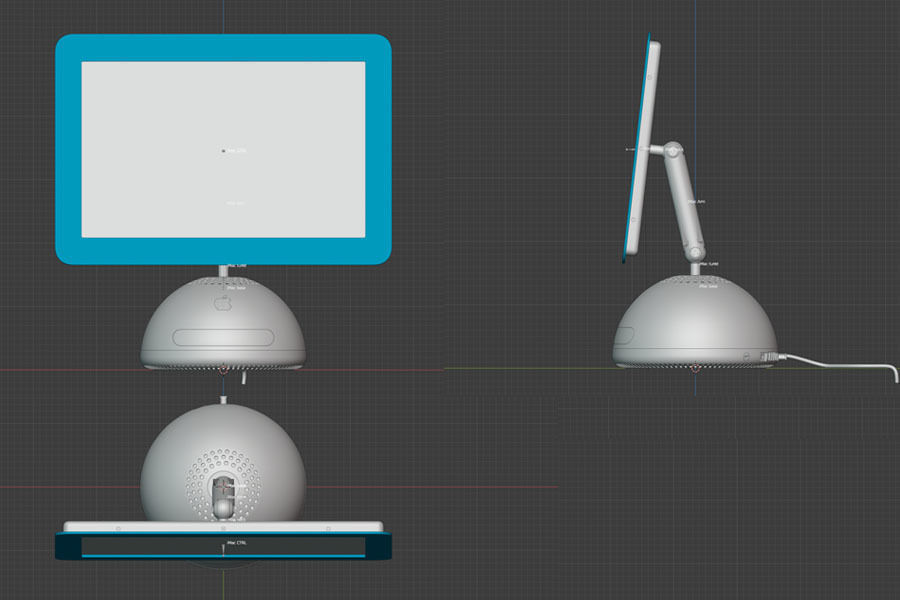Select the neck stub beneath the front-view display
The height and width of the screenshot is (600, 900).
(x=223, y=271)
